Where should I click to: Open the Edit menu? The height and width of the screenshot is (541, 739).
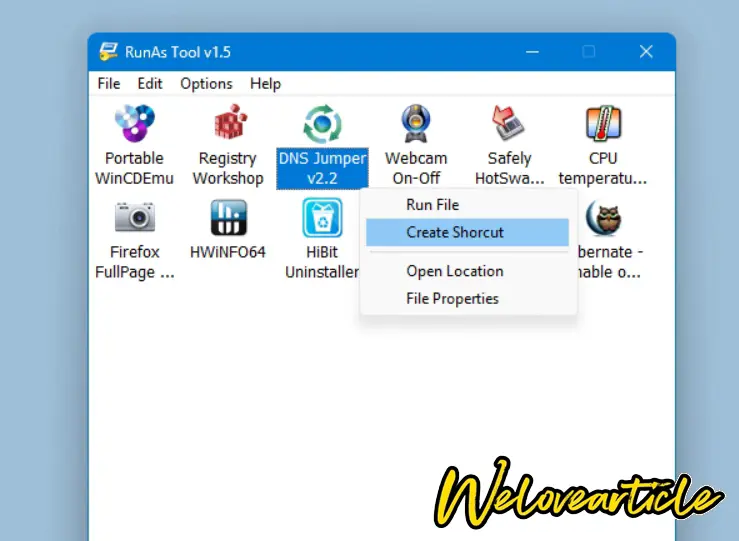click(x=150, y=84)
